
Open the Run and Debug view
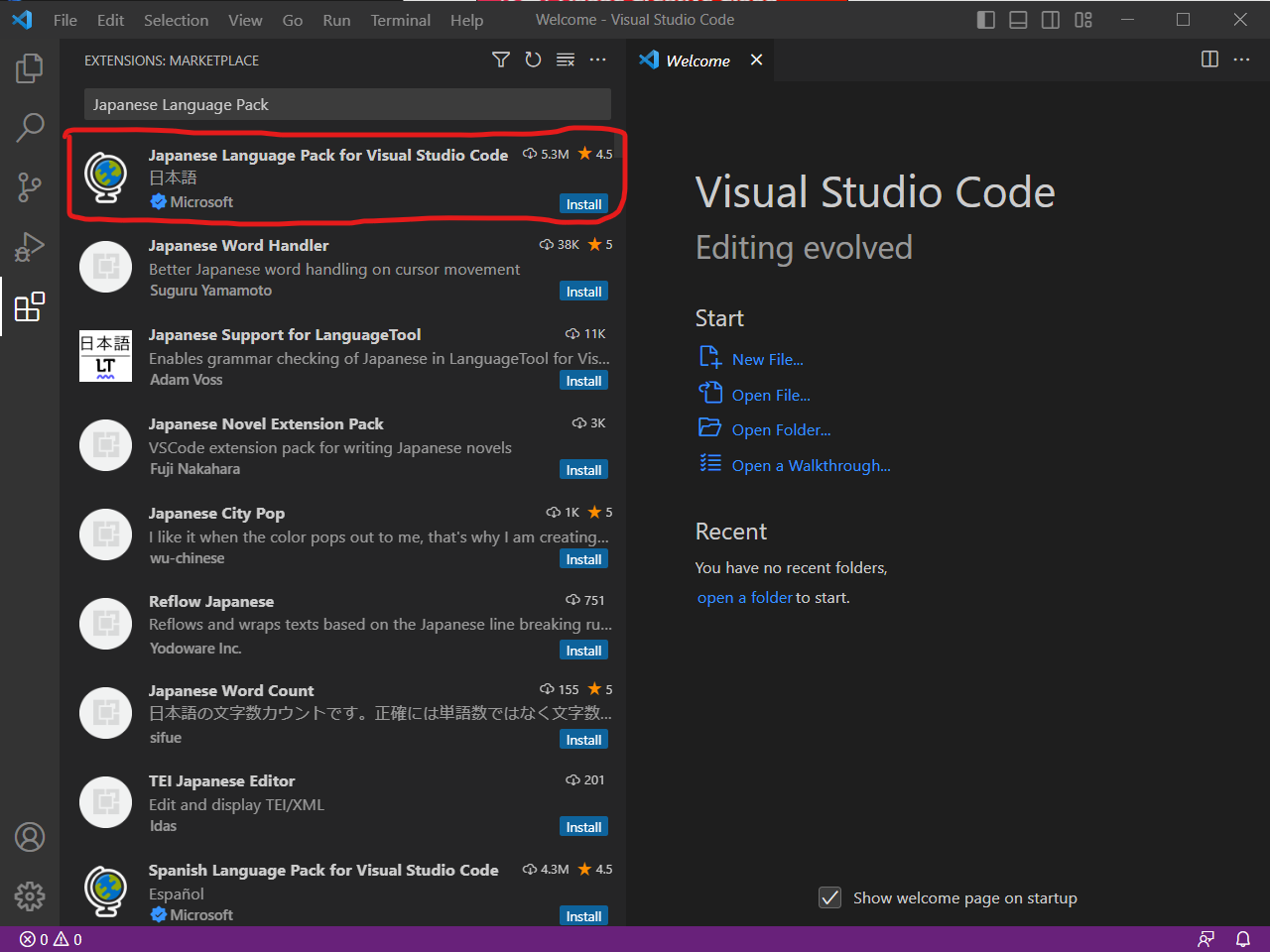pos(30,246)
